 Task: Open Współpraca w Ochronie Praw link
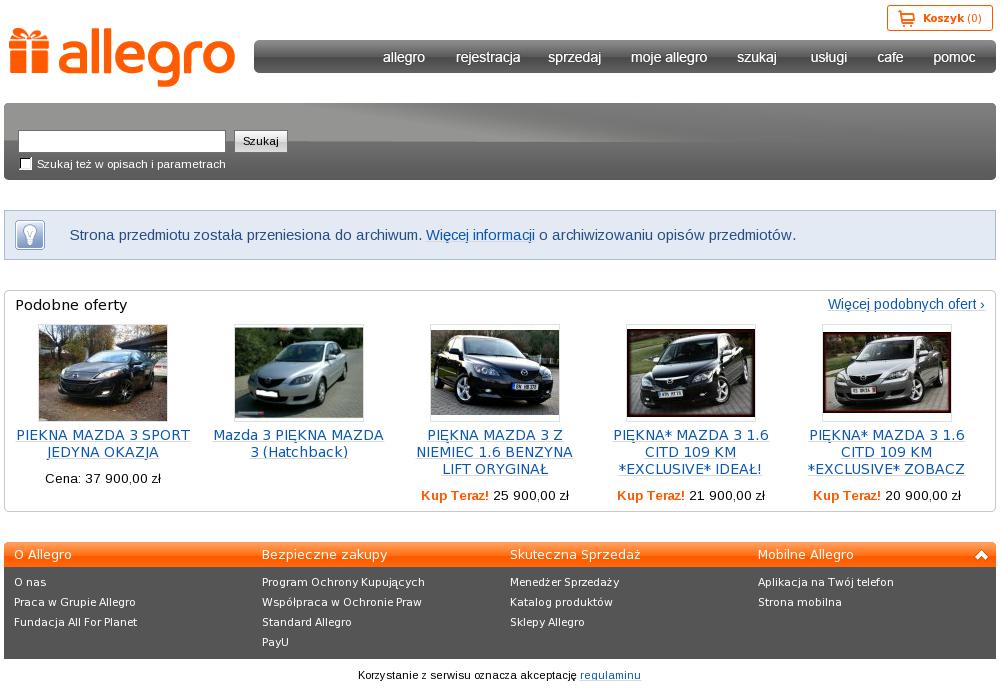[x=342, y=602]
